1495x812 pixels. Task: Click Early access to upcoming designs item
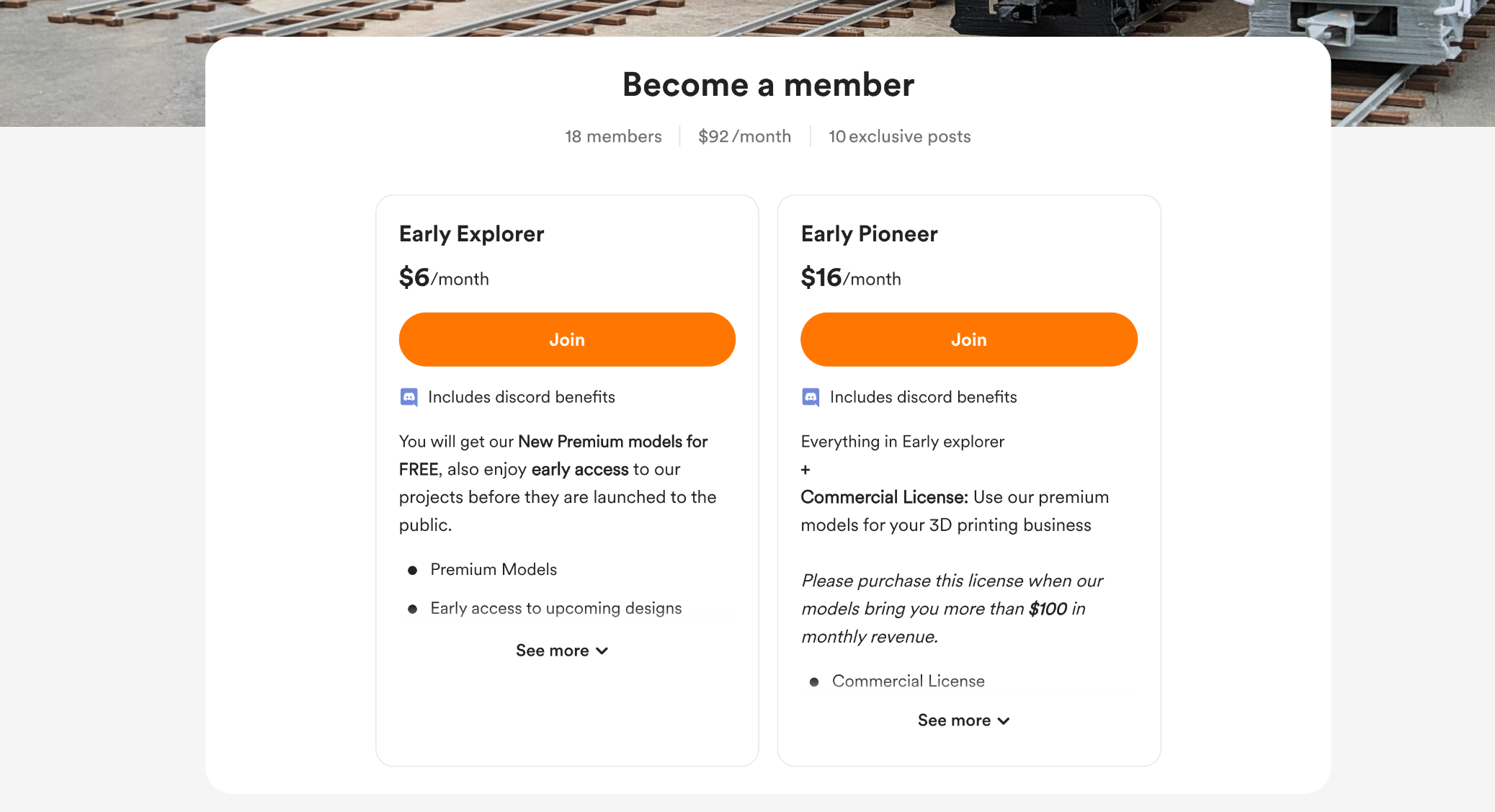tap(555, 608)
